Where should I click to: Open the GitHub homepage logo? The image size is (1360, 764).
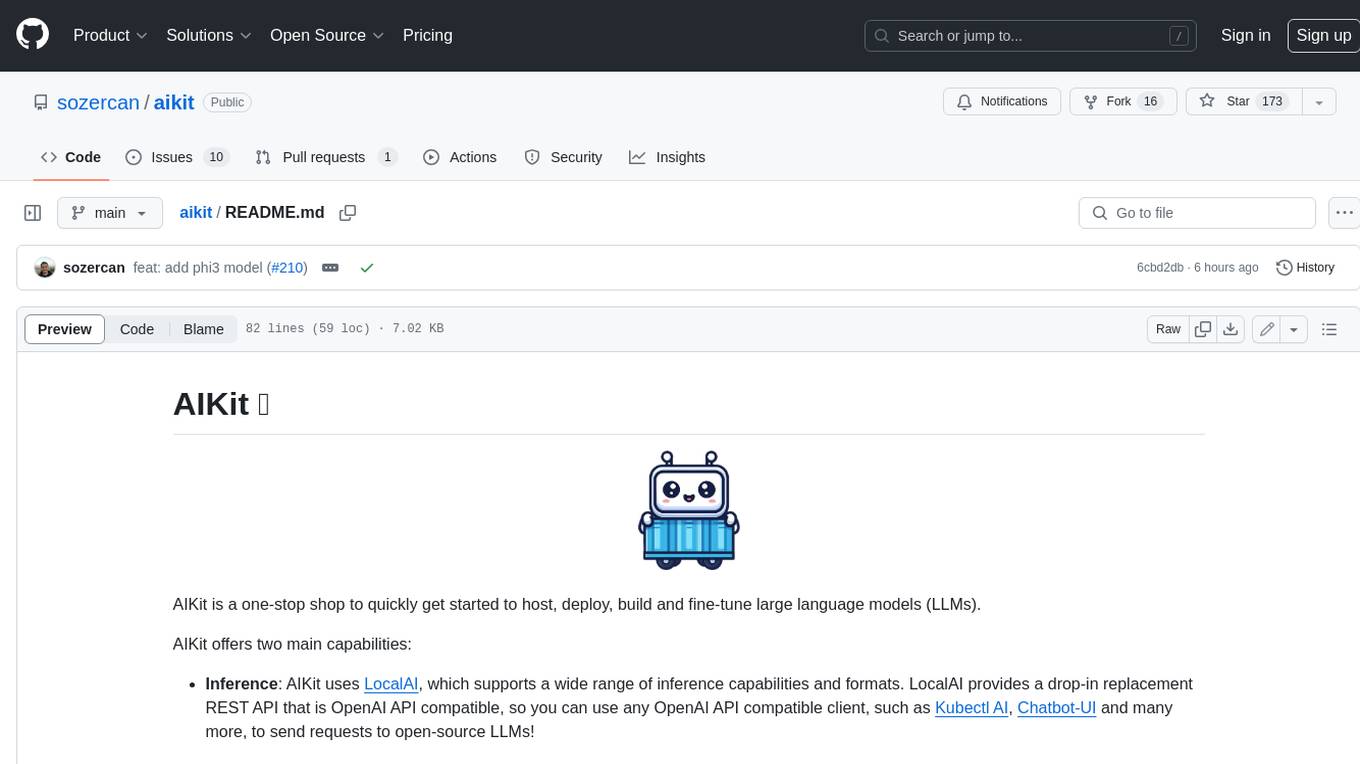(32, 35)
